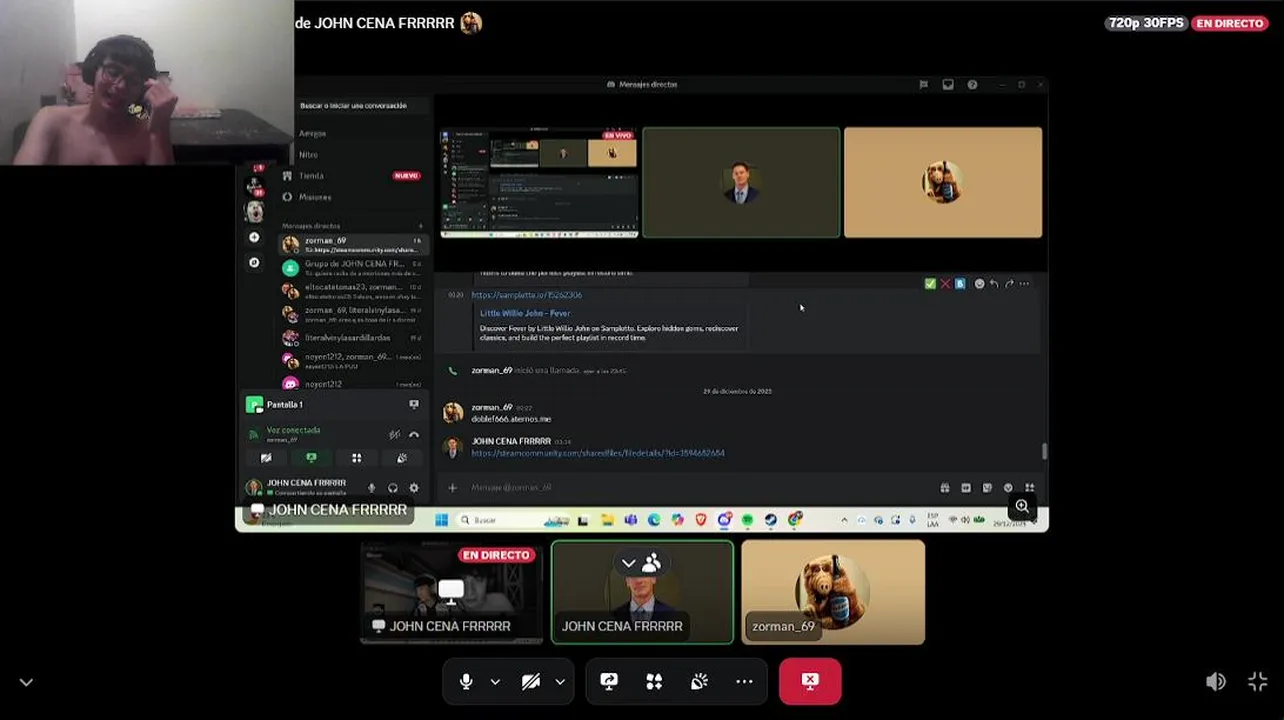Viewport: 1284px width, 720px height.
Task: Hide participants with chevron-people pill
Action: (x=641, y=563)
